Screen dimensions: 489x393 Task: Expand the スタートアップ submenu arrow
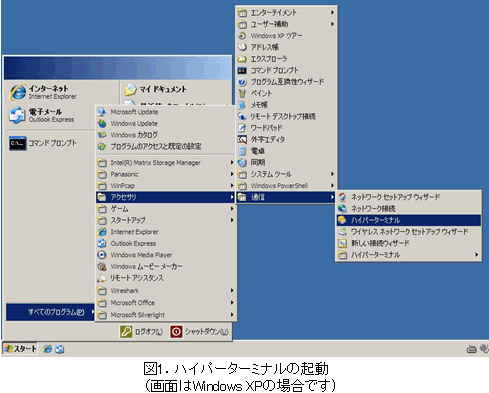tap(232, 220)
